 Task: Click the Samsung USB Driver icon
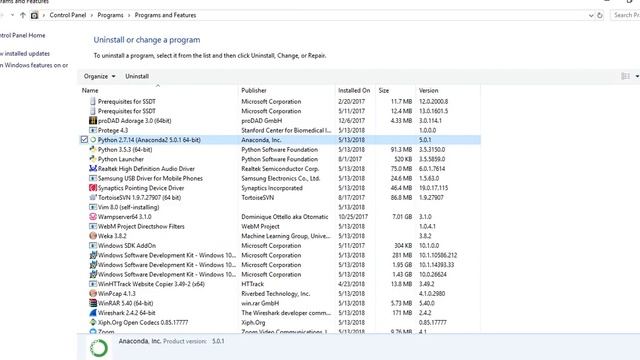[x=93, y=178]
